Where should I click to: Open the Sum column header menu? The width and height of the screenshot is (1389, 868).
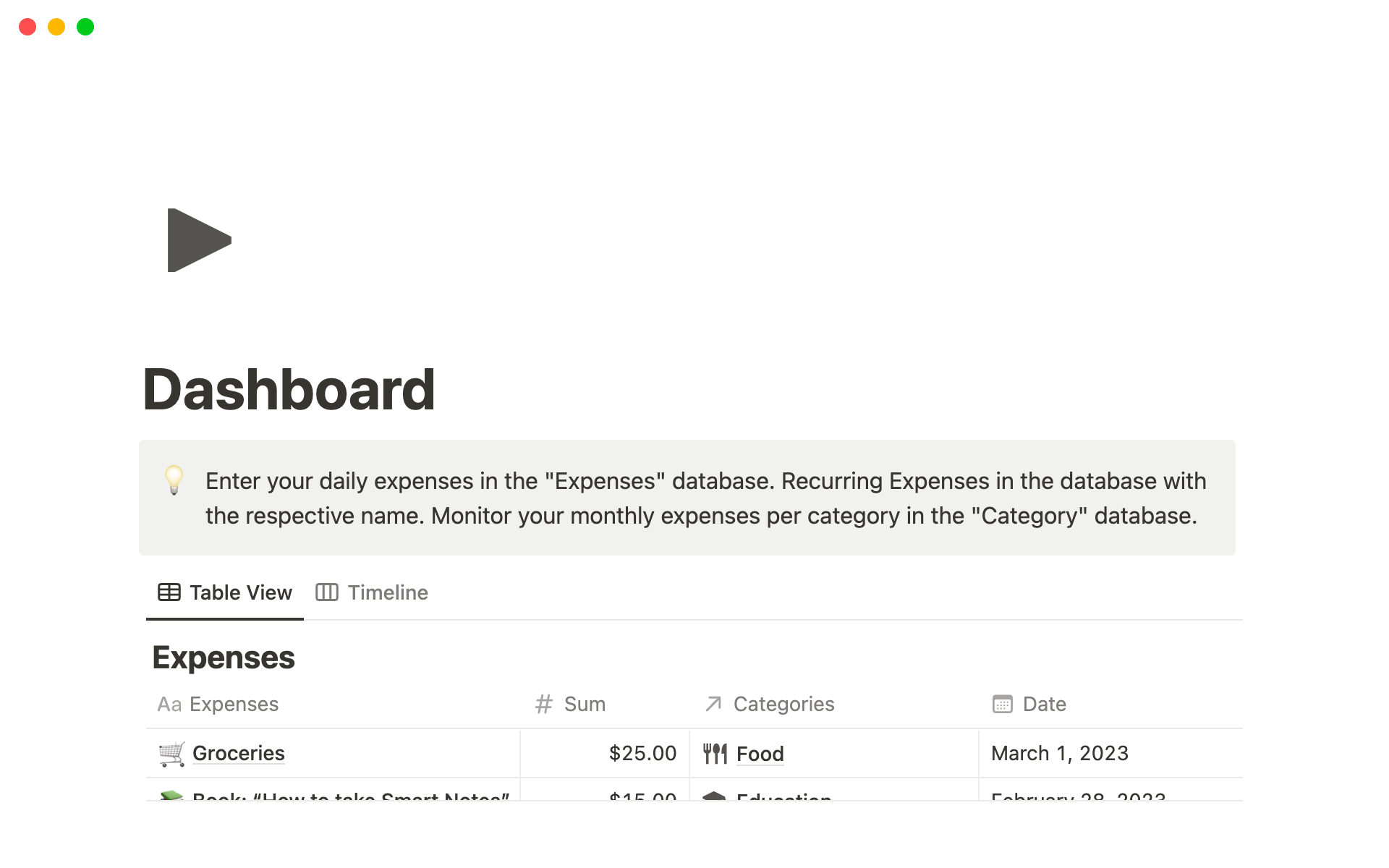tap(585, 704)
